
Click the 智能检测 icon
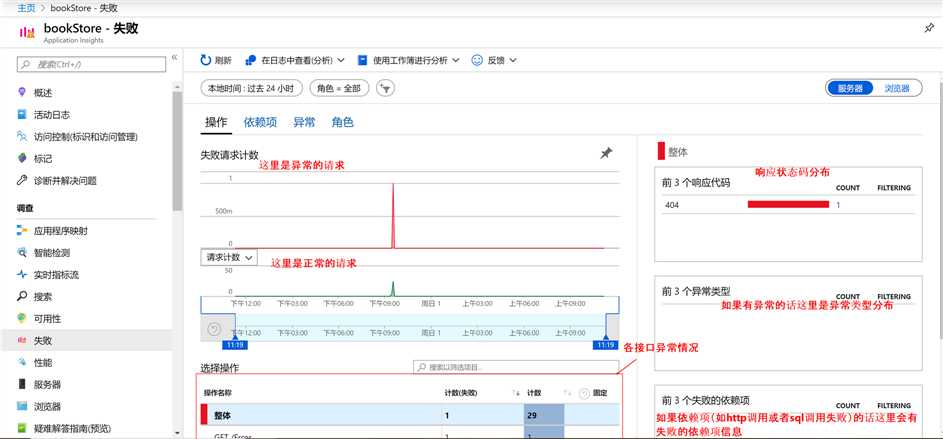[x=22, y=253]
